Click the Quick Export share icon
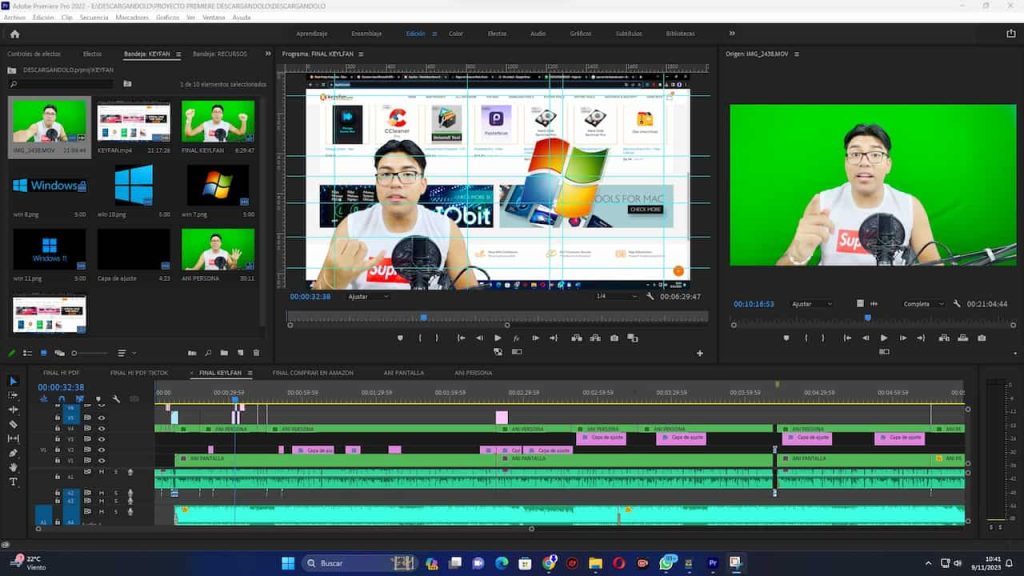1024x576 pixels. pyautogui.click(x=1010, y=33)
